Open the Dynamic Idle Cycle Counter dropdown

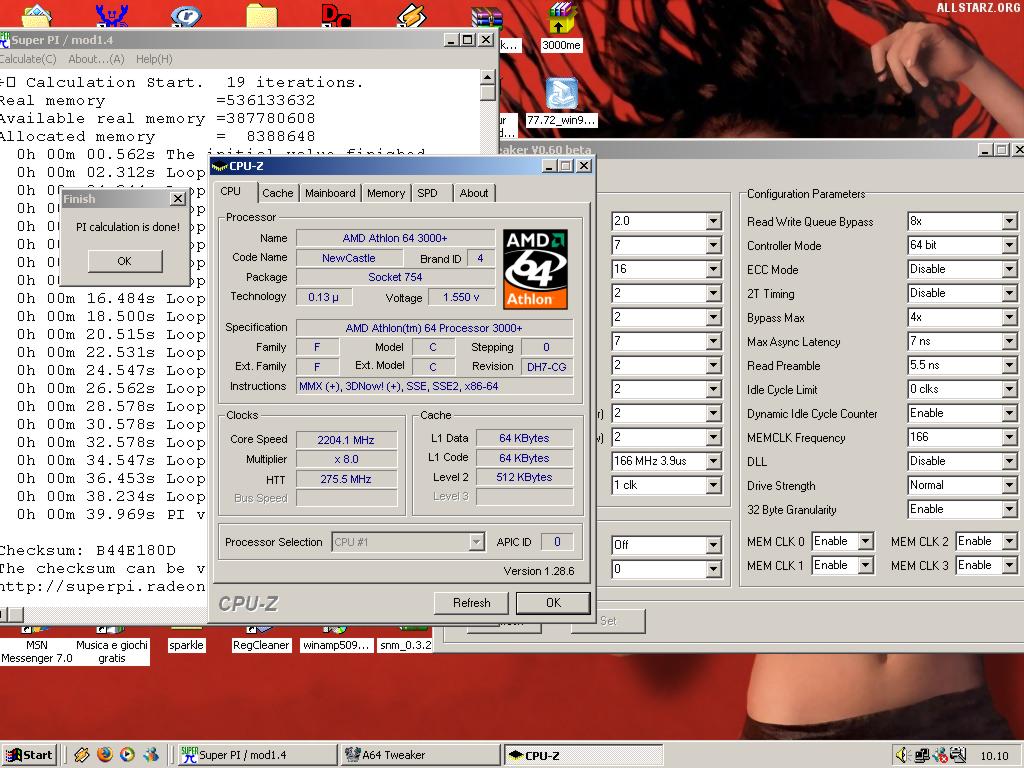[x=1009, y=413]
